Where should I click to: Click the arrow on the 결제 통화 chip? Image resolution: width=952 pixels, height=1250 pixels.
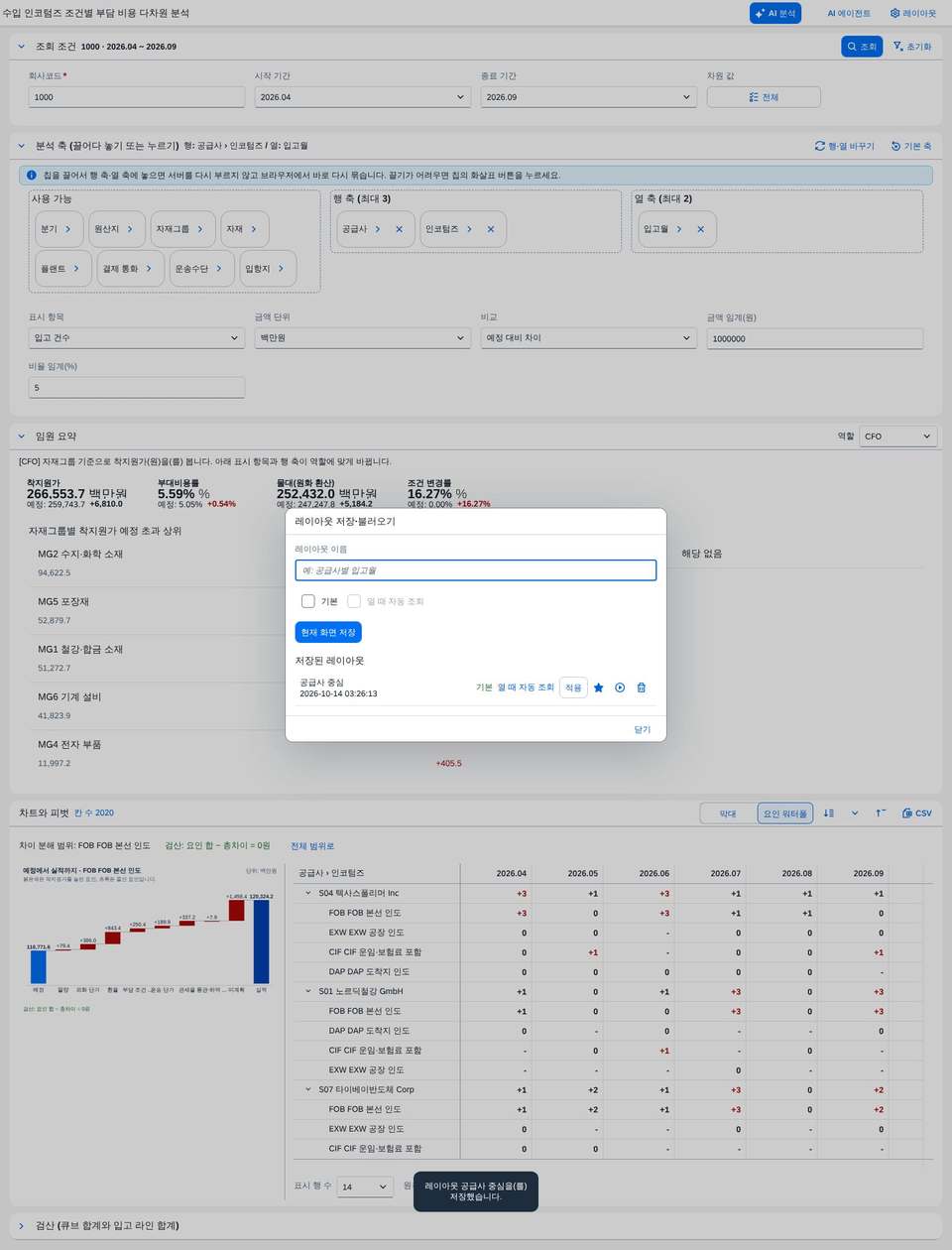(x=149, y=269)
